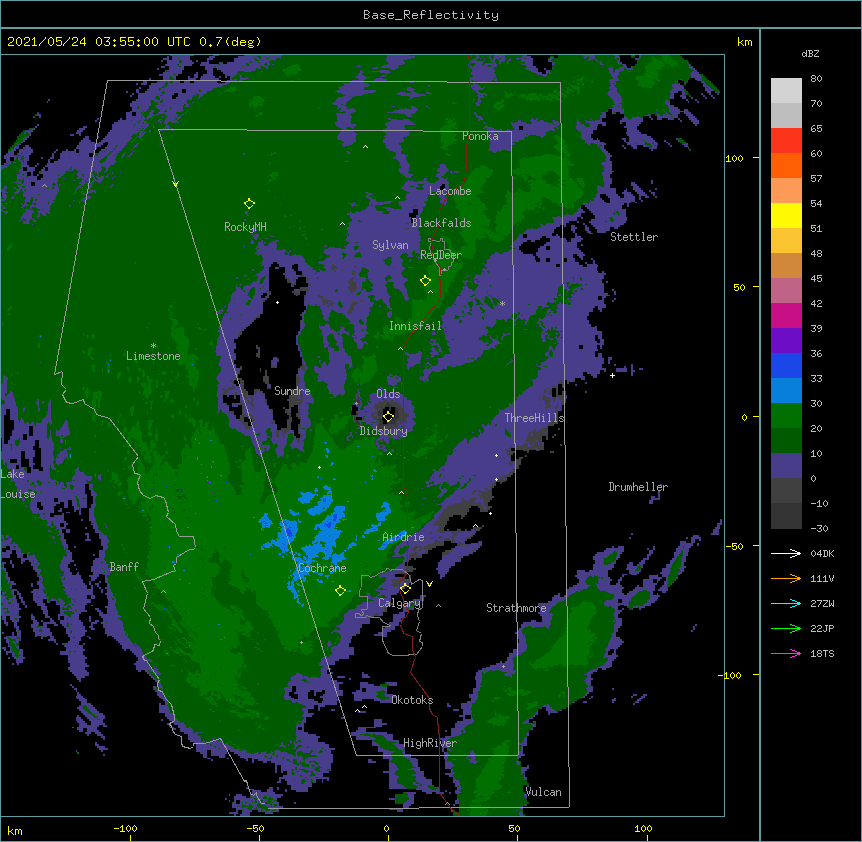
Task: Select the magenta swatch in dBZ legend
Action: (x=786, y=315)
